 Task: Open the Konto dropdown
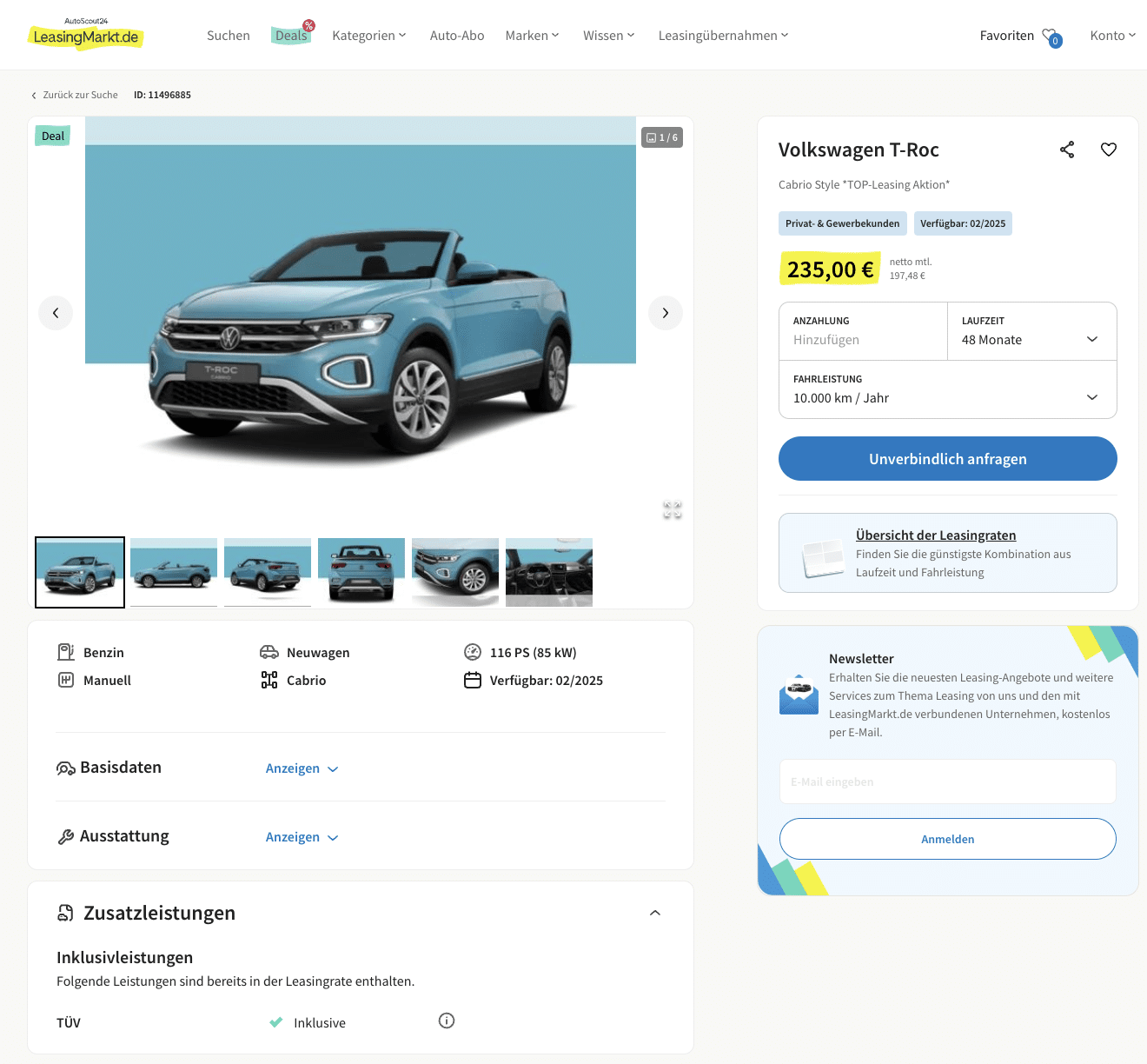click(x=1113, y=36)
